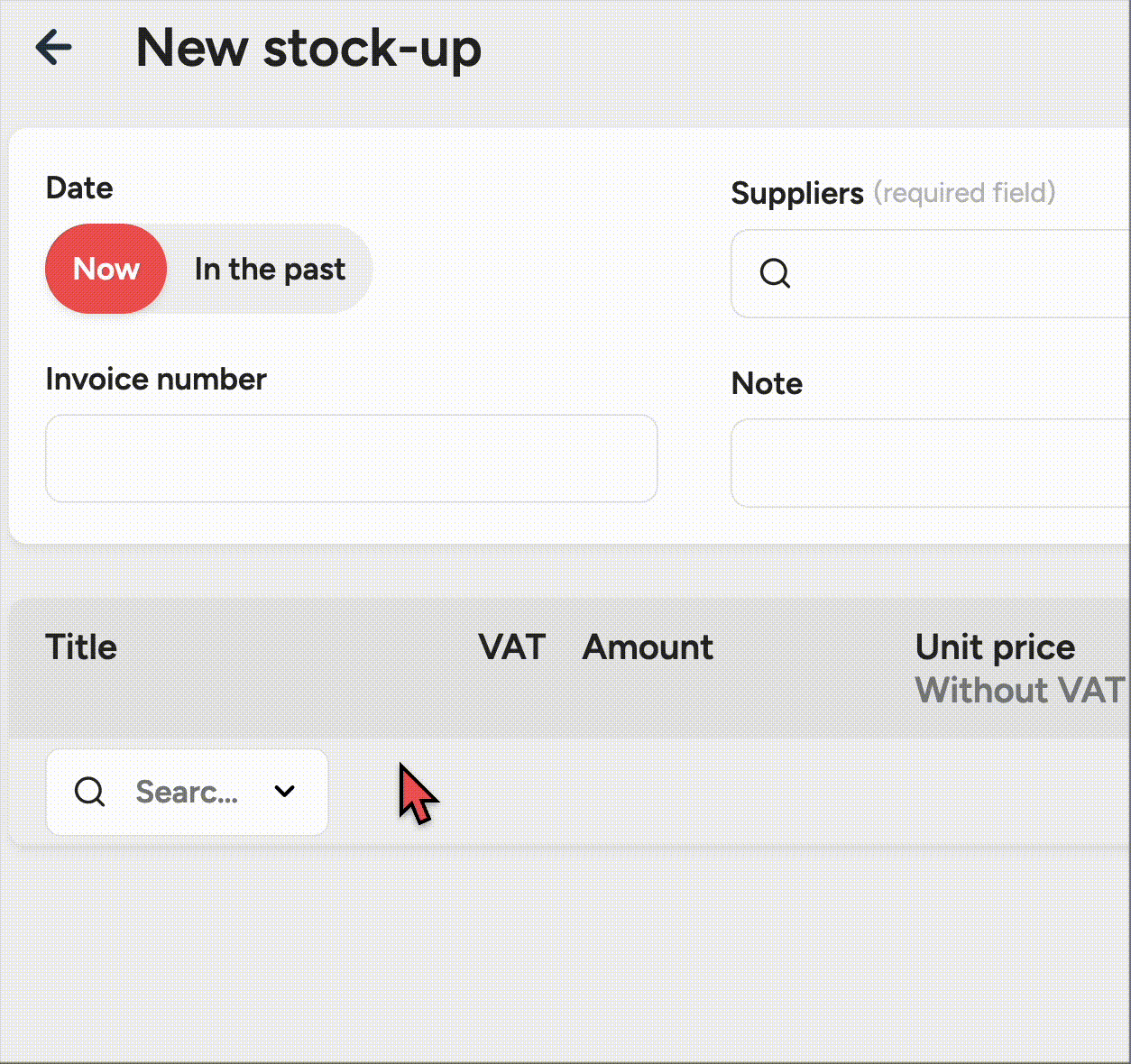Click the Title column header

coord(81,647)
